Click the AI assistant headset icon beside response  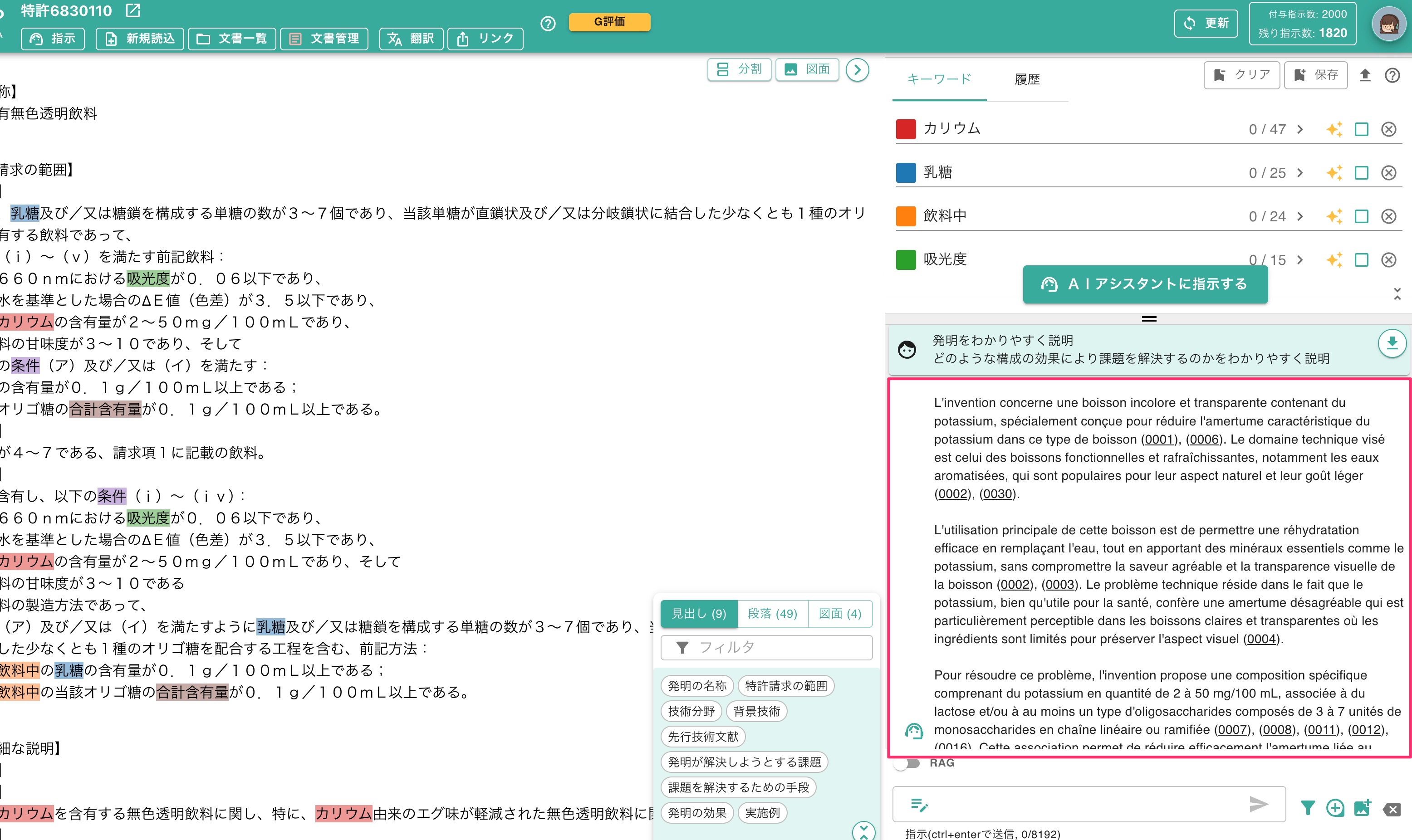[914, 731]
